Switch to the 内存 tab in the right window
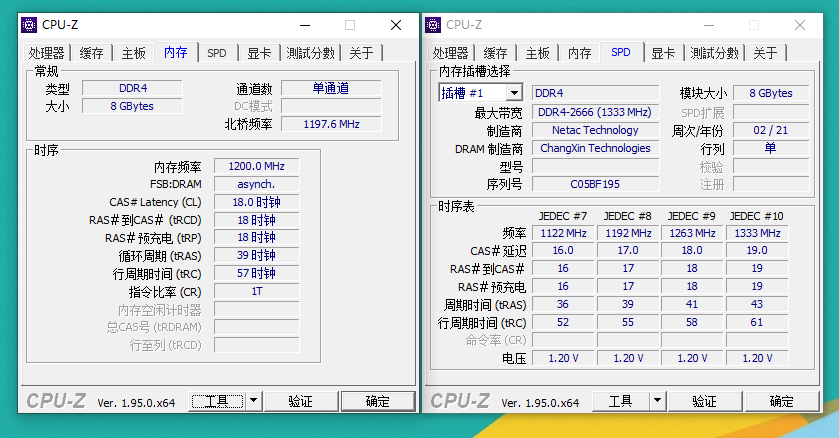 [580, 53]
